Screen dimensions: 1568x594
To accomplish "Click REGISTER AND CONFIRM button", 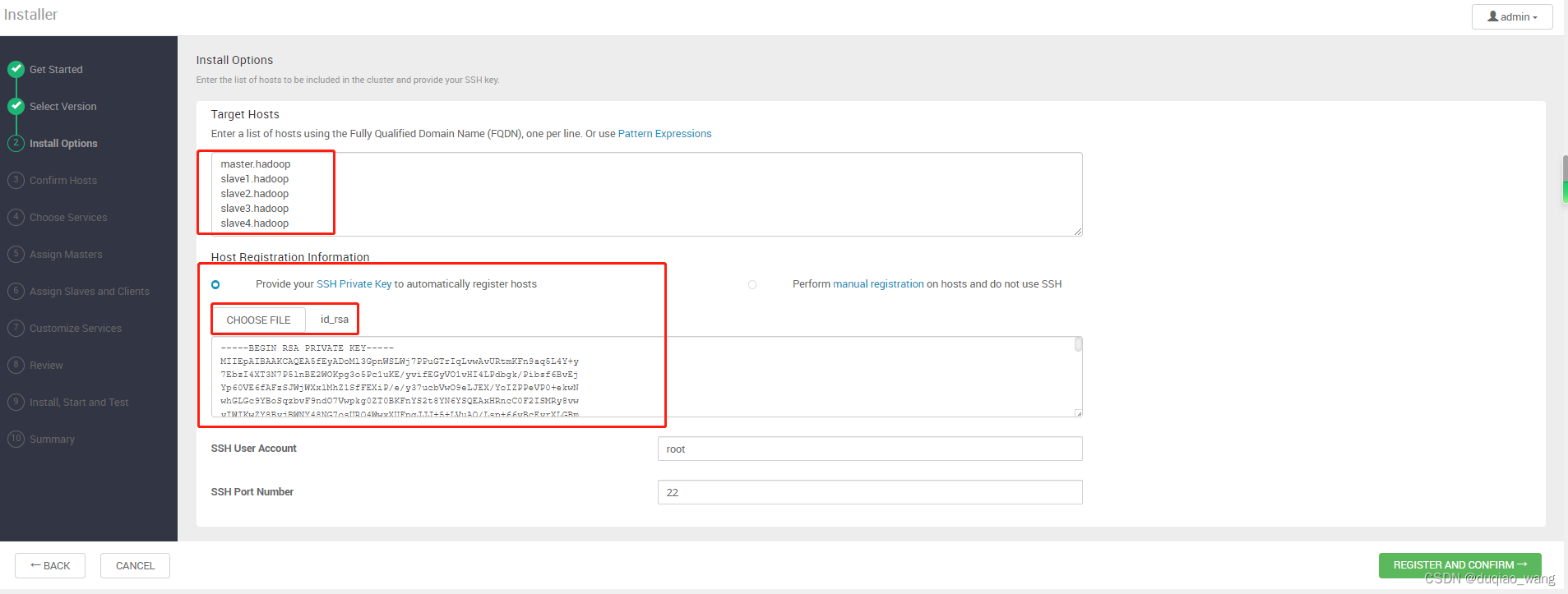I will pyautogui.click(x=1459, y=564).
